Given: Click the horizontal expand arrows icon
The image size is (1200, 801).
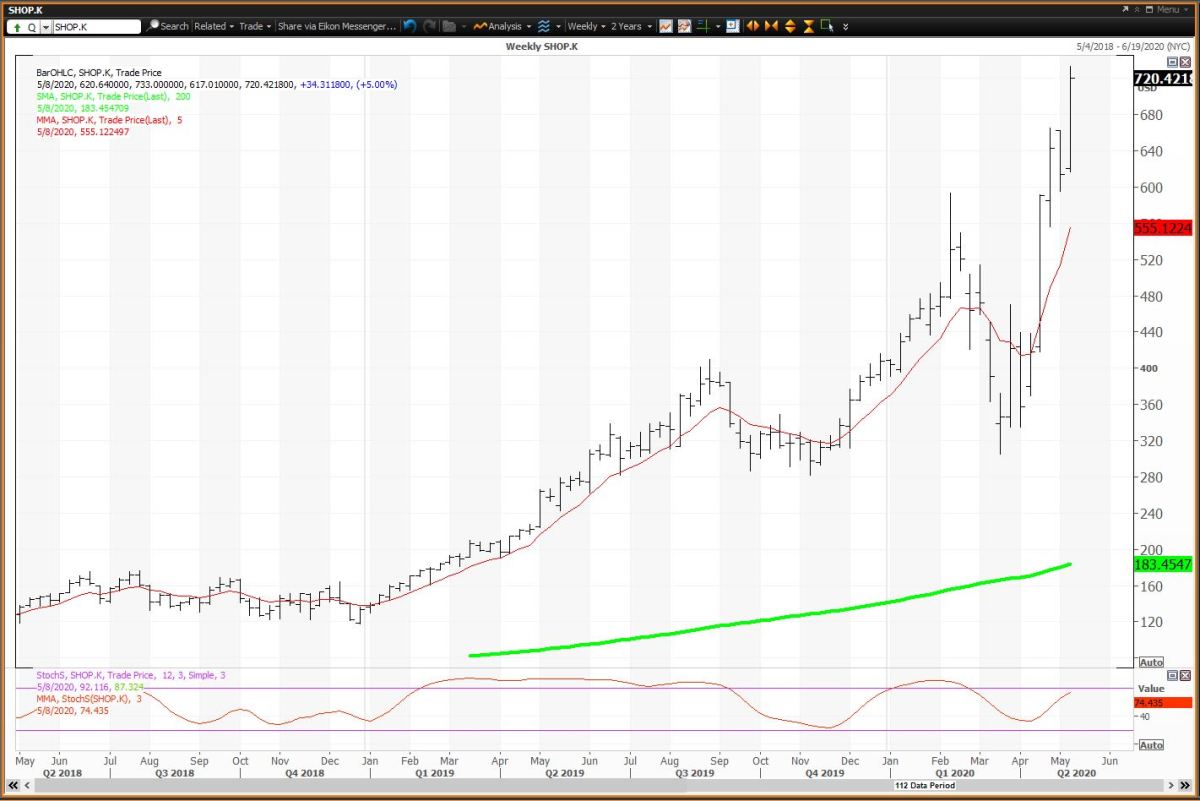Looking at the screenshot, I should click(753, 26).
